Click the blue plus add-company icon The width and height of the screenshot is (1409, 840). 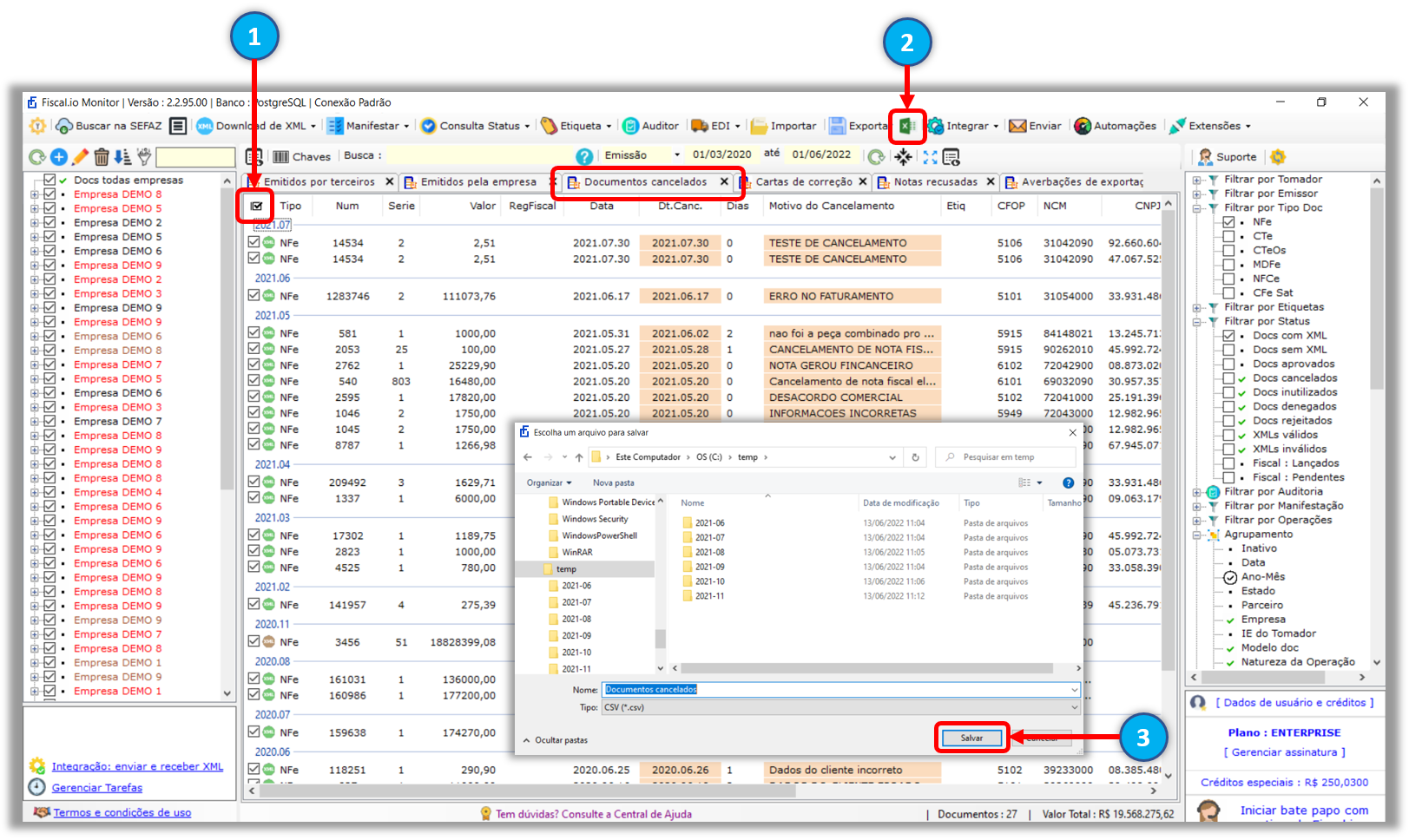[59, 157]
